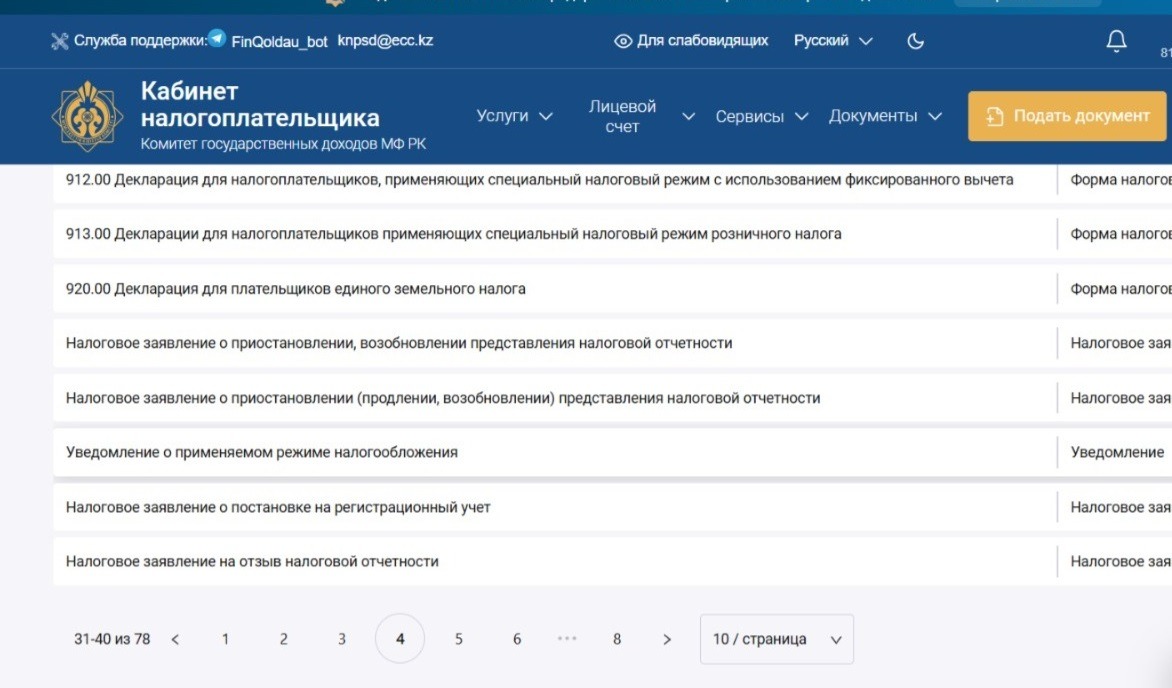
Task: Select Уведомление о применяемом режиме налогообложения
Action: click(262, 452)
